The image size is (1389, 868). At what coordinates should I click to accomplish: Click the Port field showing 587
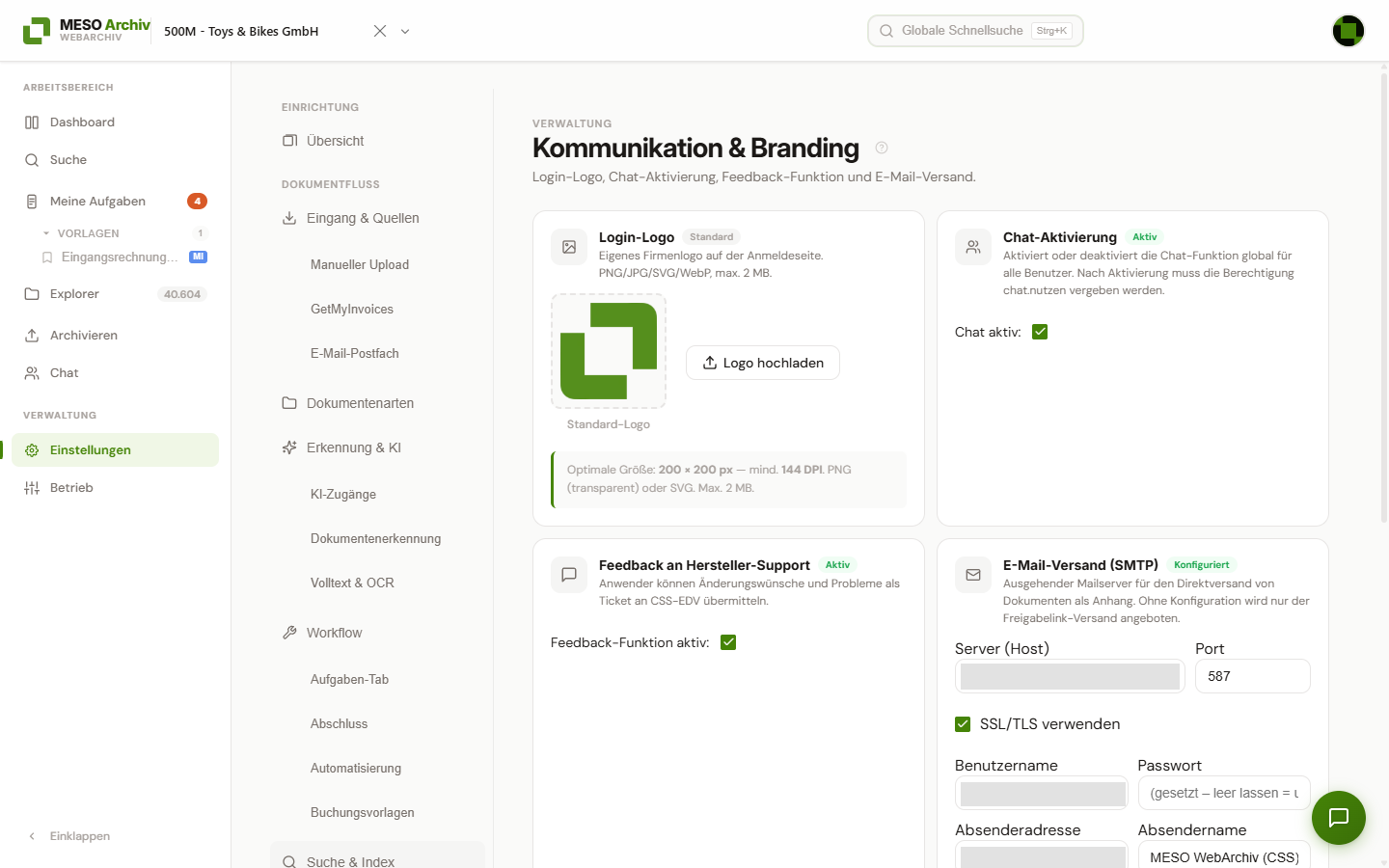tap(1253, 676)
